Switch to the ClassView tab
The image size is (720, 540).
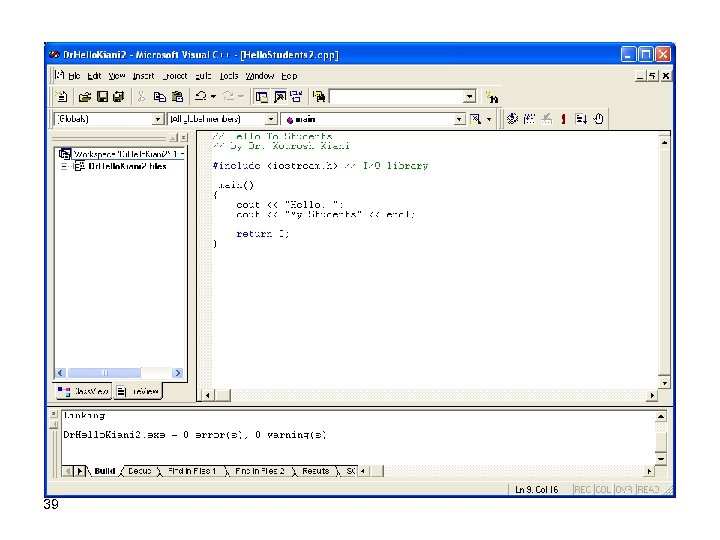(x=83, y=392)
